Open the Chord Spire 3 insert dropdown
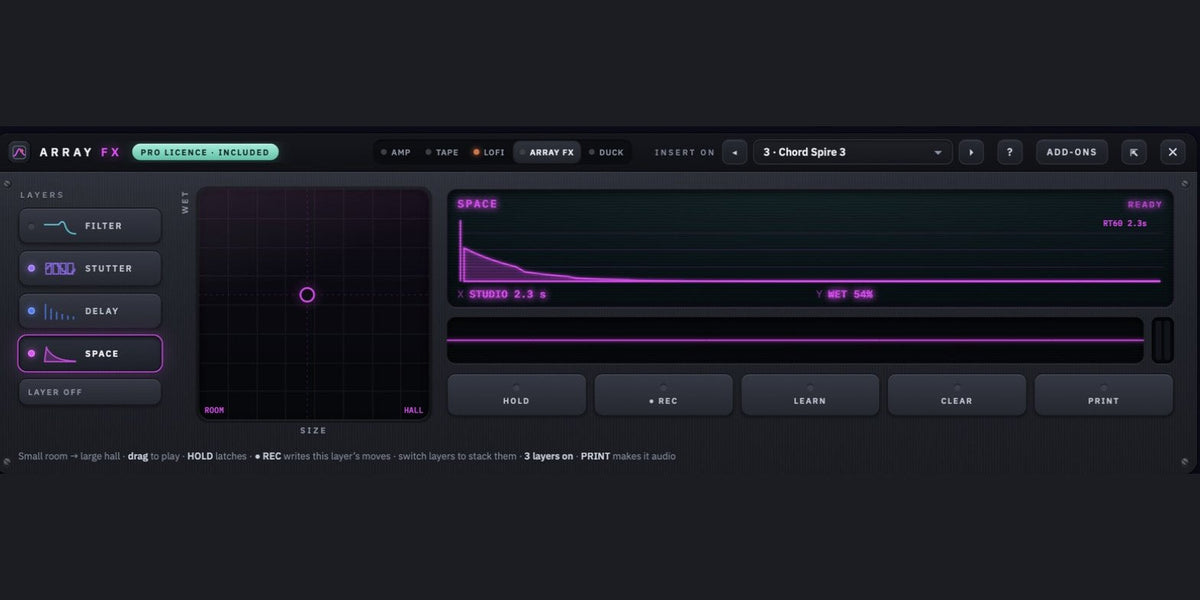The width and height of the screenshot is (1200, 600). [852, 152]
